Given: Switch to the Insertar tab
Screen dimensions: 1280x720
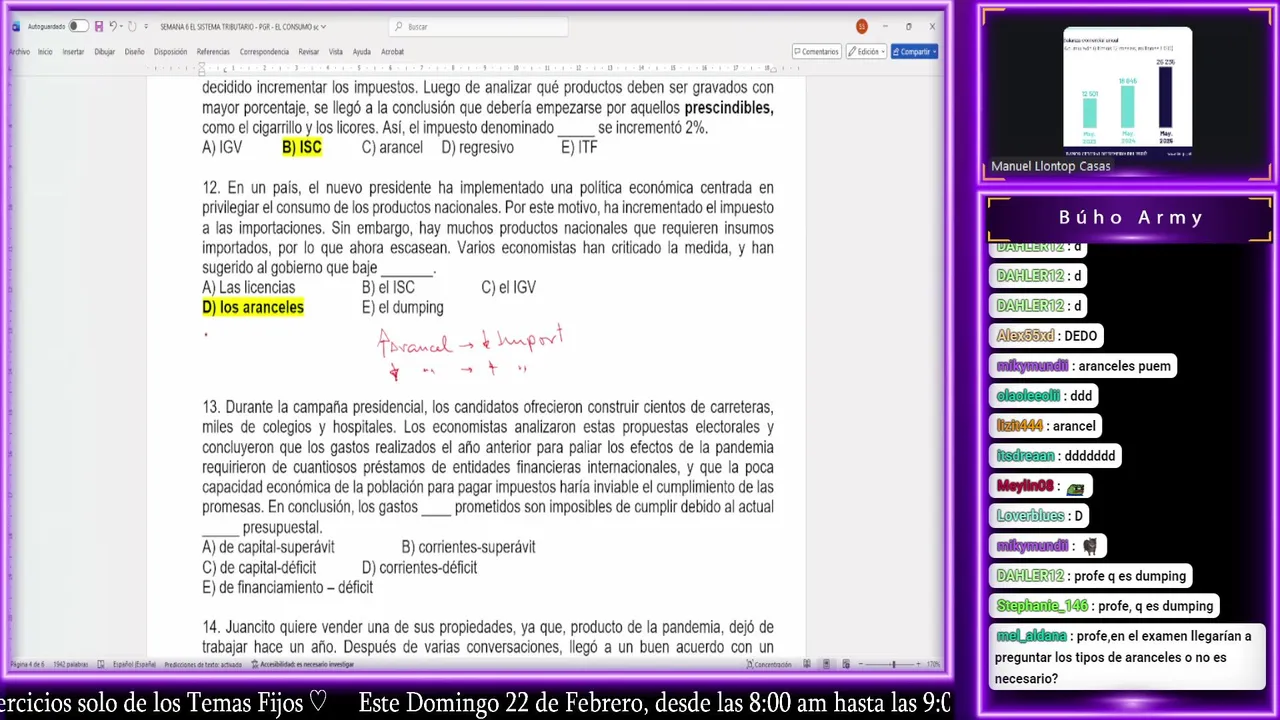Looking at the screenshot, I should pos(73,51).
